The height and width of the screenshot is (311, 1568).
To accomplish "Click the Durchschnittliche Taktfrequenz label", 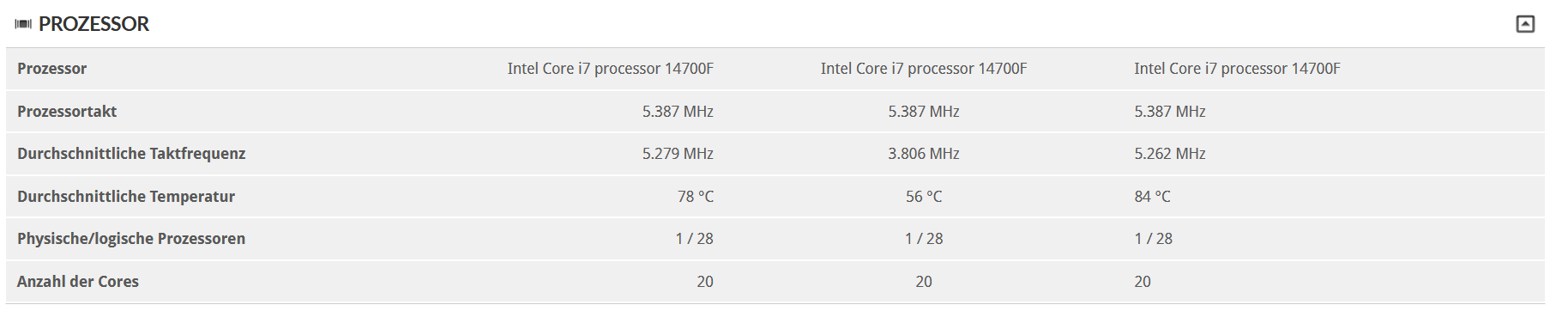I will (131, 154).
